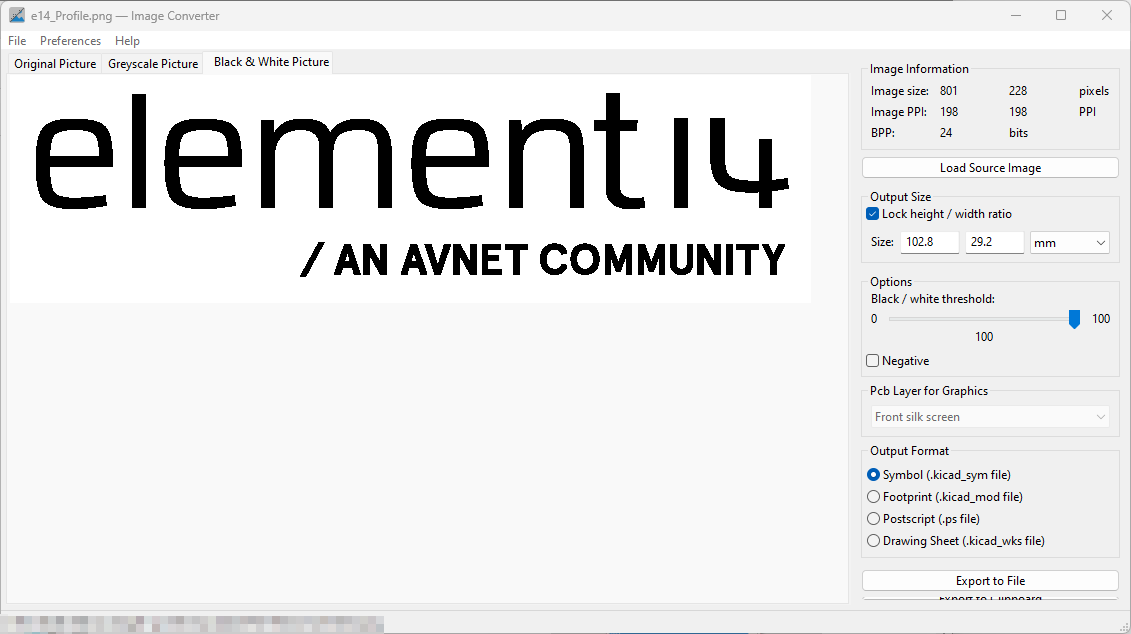The width and height of the screenshot is (1131, 634).
Task: Open the mm units dropdown
Action: pos(1070,243)
